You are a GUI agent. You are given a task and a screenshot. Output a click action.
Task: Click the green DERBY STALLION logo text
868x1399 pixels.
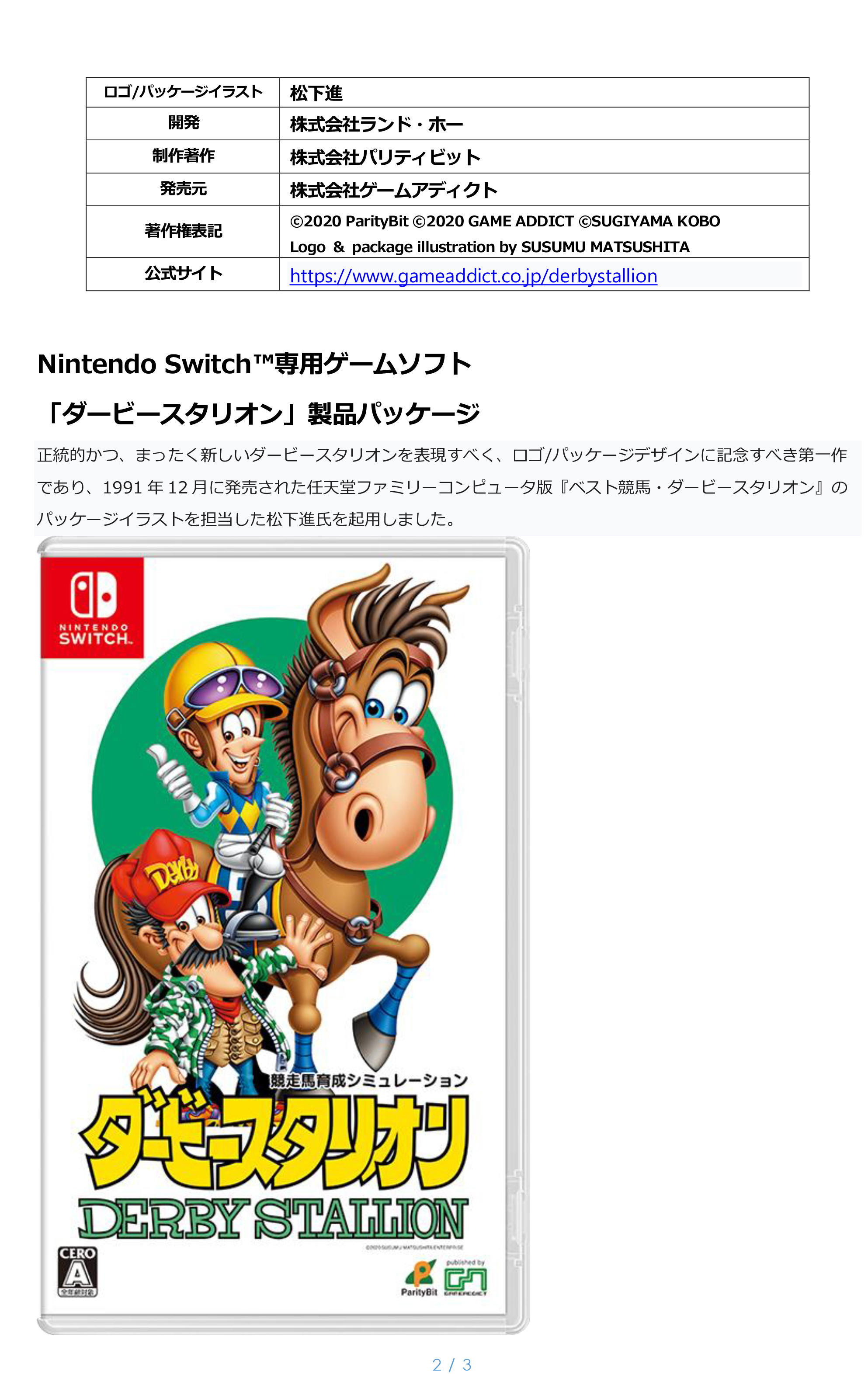(x=273, y=1219)
